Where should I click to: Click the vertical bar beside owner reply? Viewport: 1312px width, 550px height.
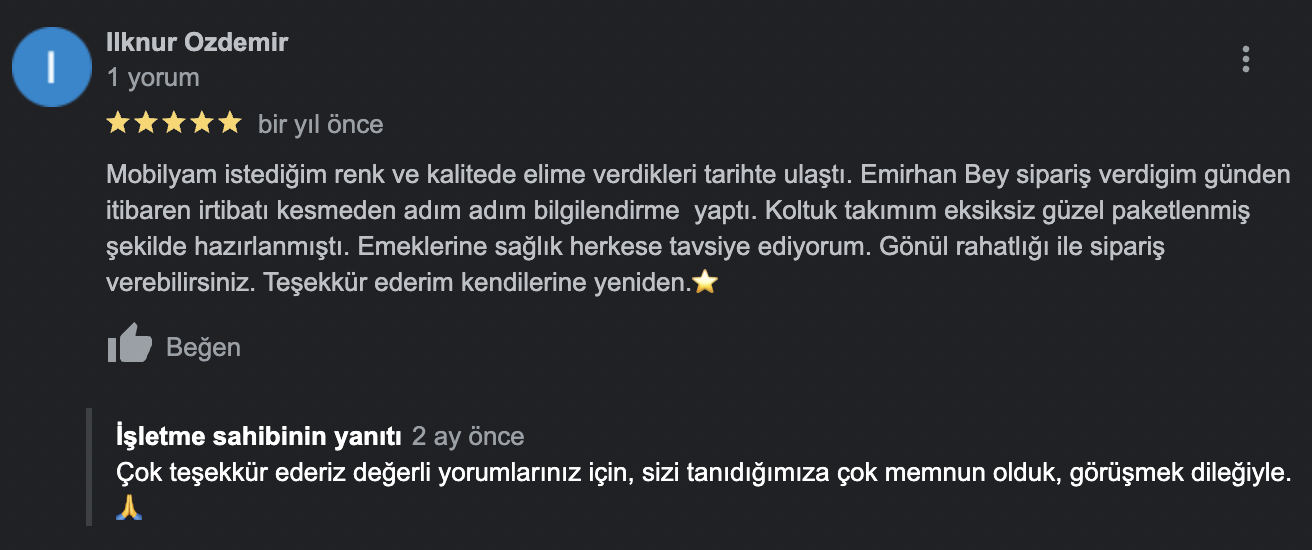click(88, 466)
